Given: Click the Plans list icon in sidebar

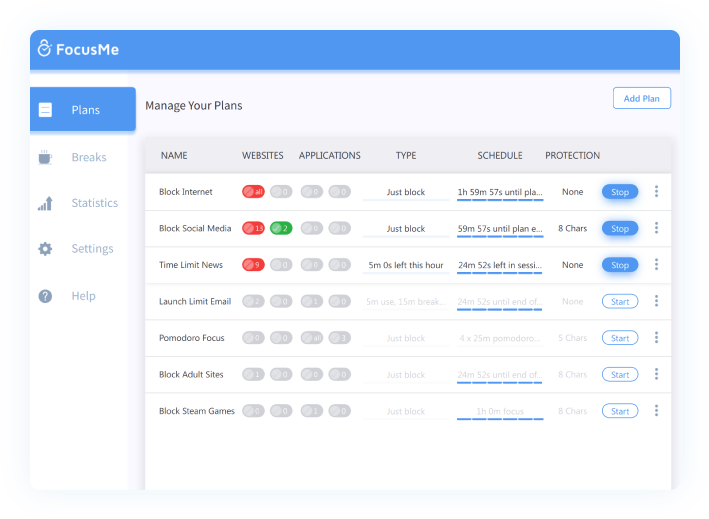Looking at the screenshot, I should point(45,110).
